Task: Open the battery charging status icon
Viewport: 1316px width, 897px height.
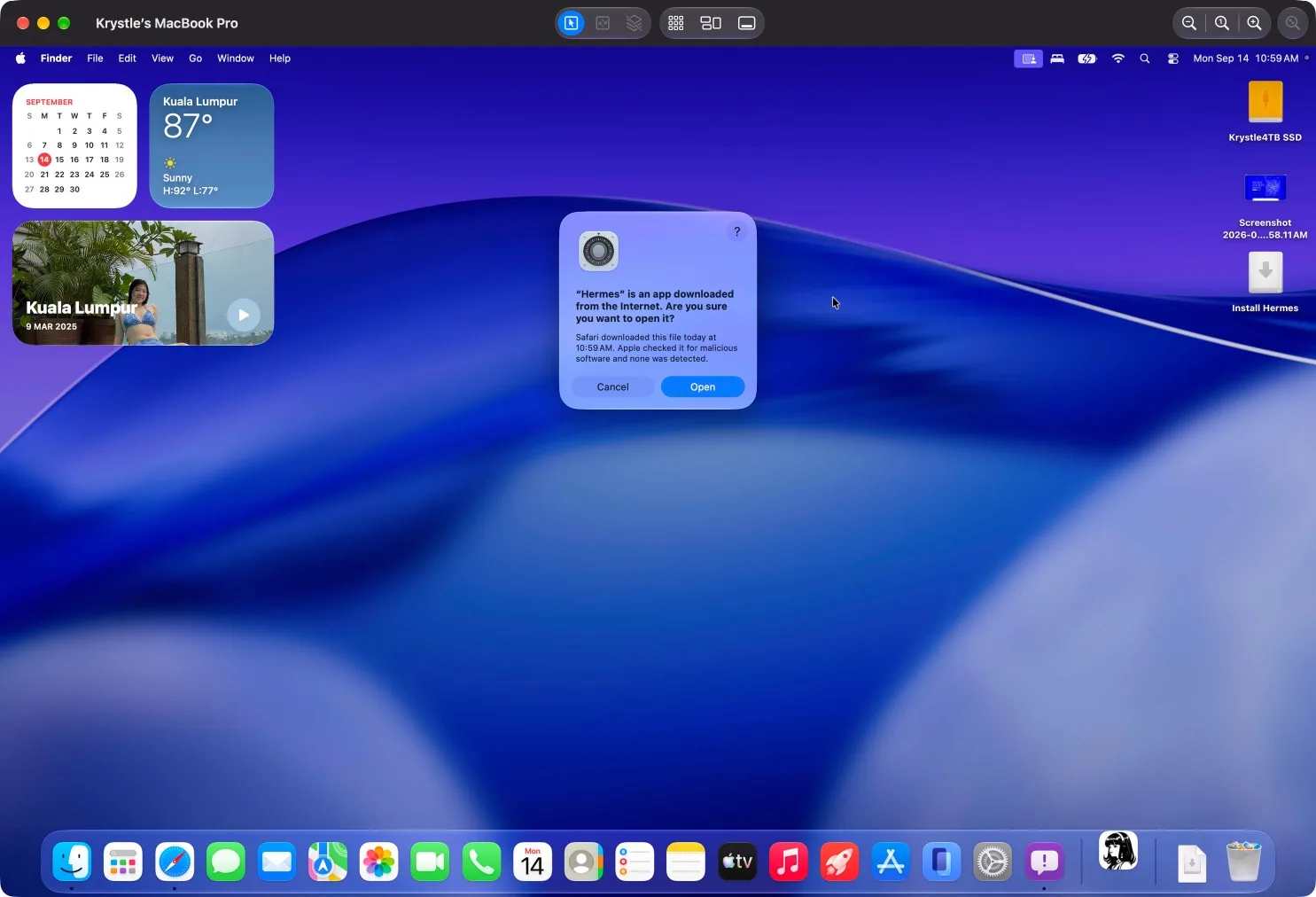Action: [x=1087, y=58]
